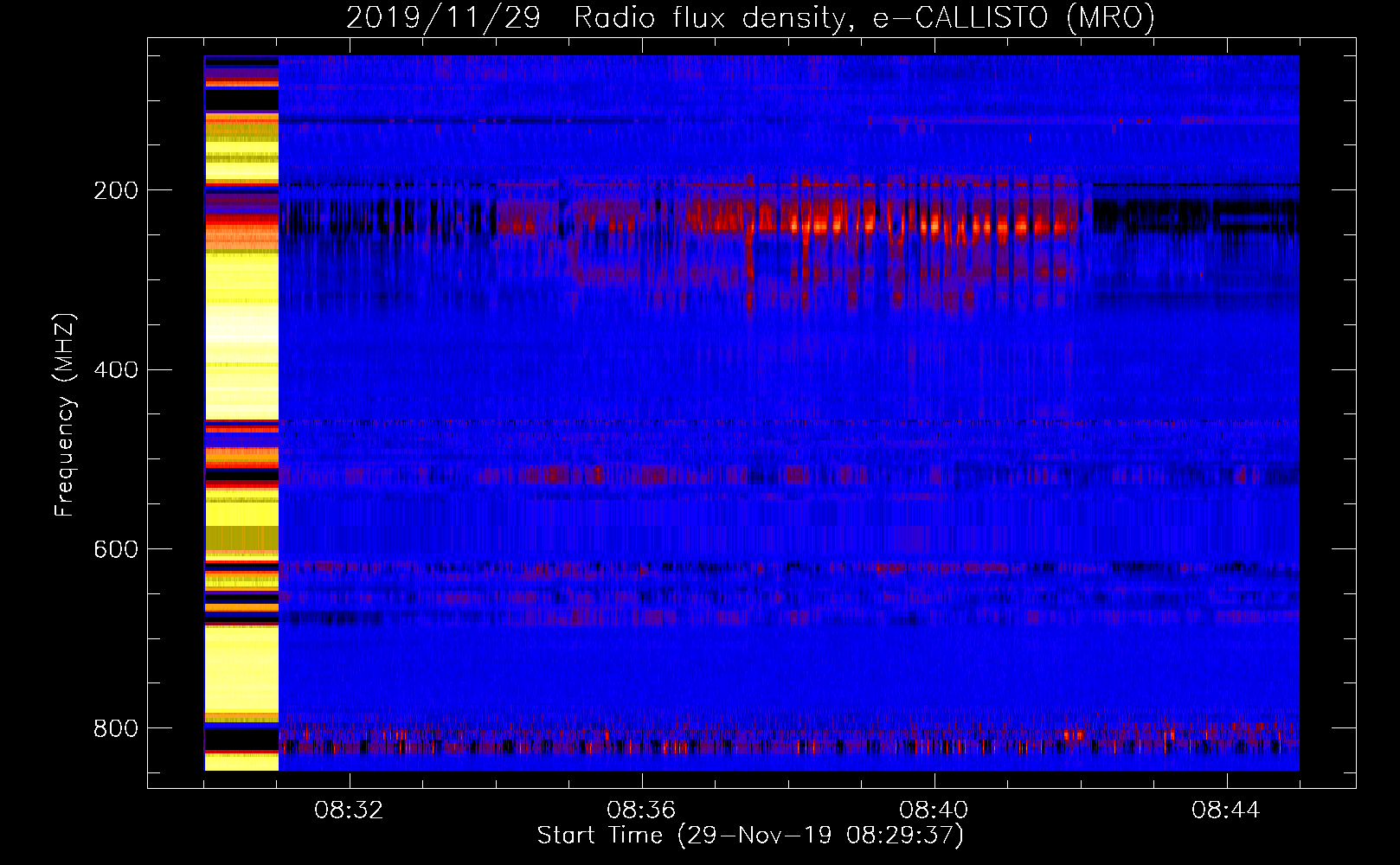The height and width of the screenshot is (865, 1400).
Task: Click the 08:40 time tick label
Action: 934,811
